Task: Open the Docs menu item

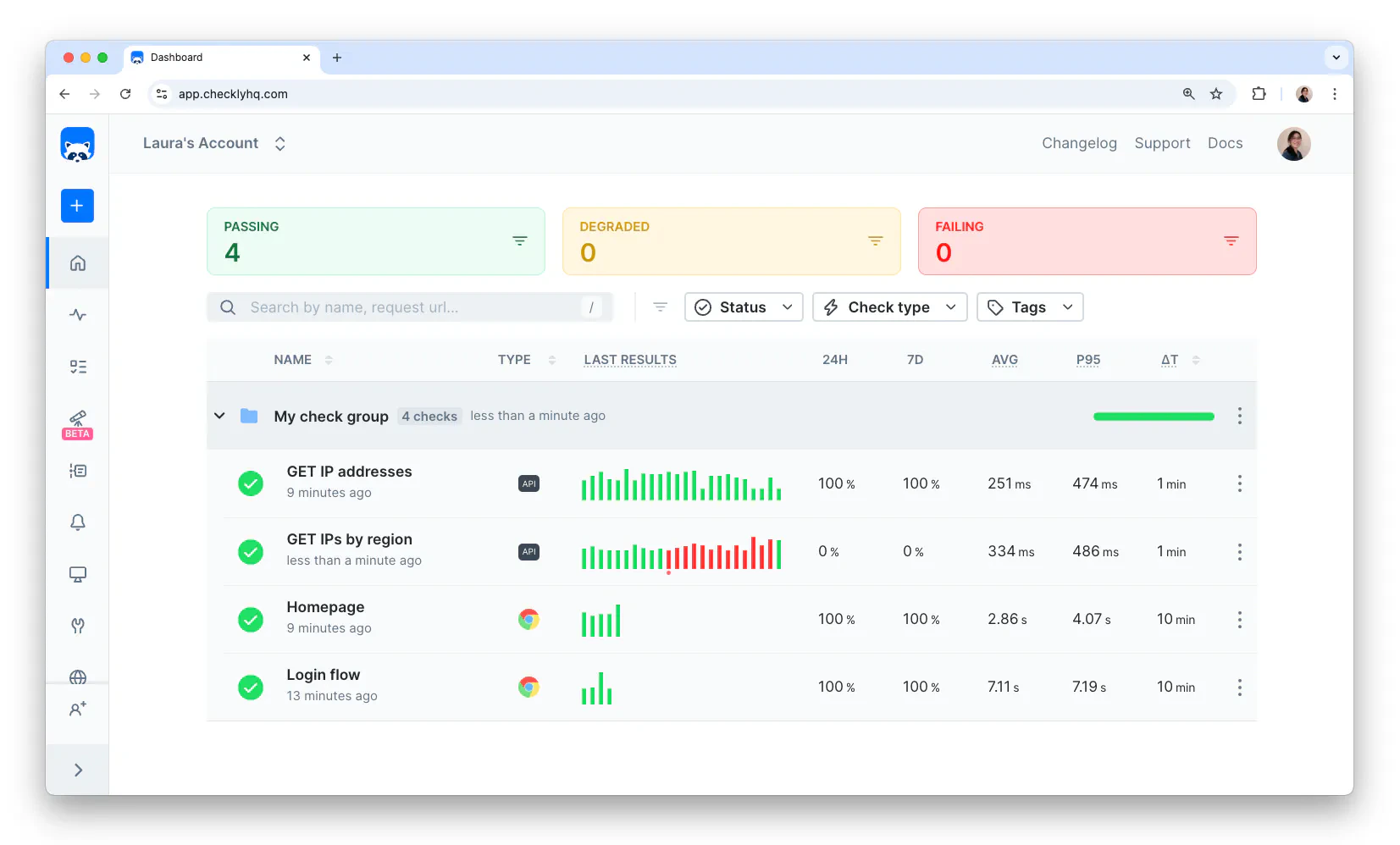Action: (x=1226, y=143)
